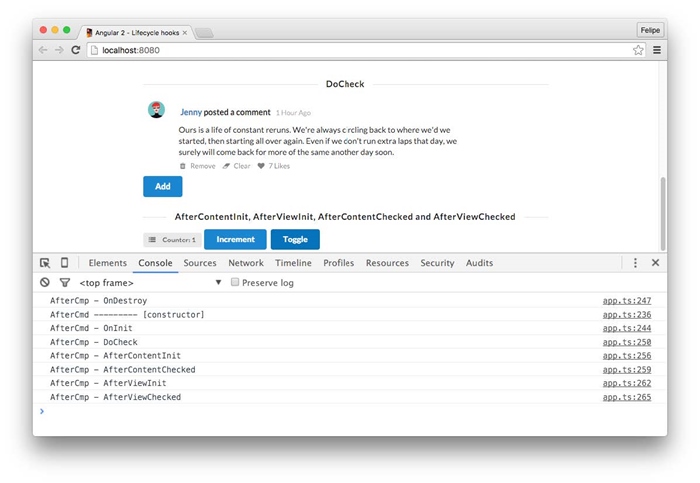Click the console filter funnel icon
700x483 pixels.
click(64, 283)
